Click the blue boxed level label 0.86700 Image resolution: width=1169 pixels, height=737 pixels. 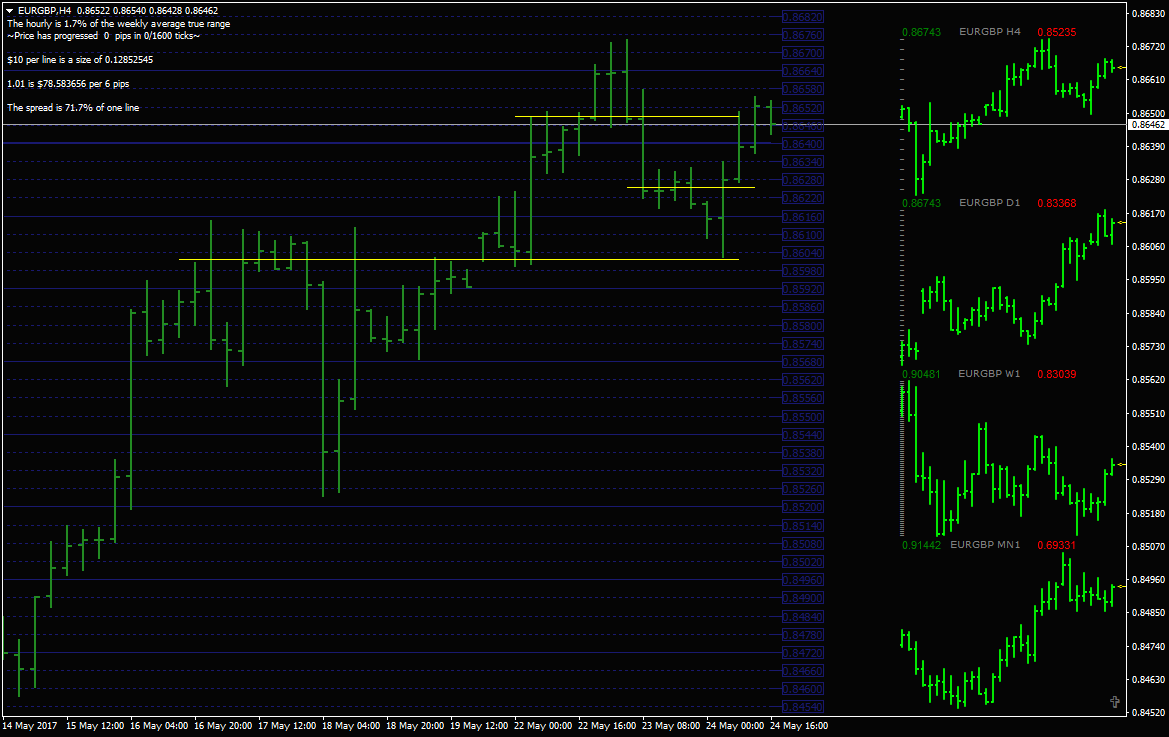point(803,53)
